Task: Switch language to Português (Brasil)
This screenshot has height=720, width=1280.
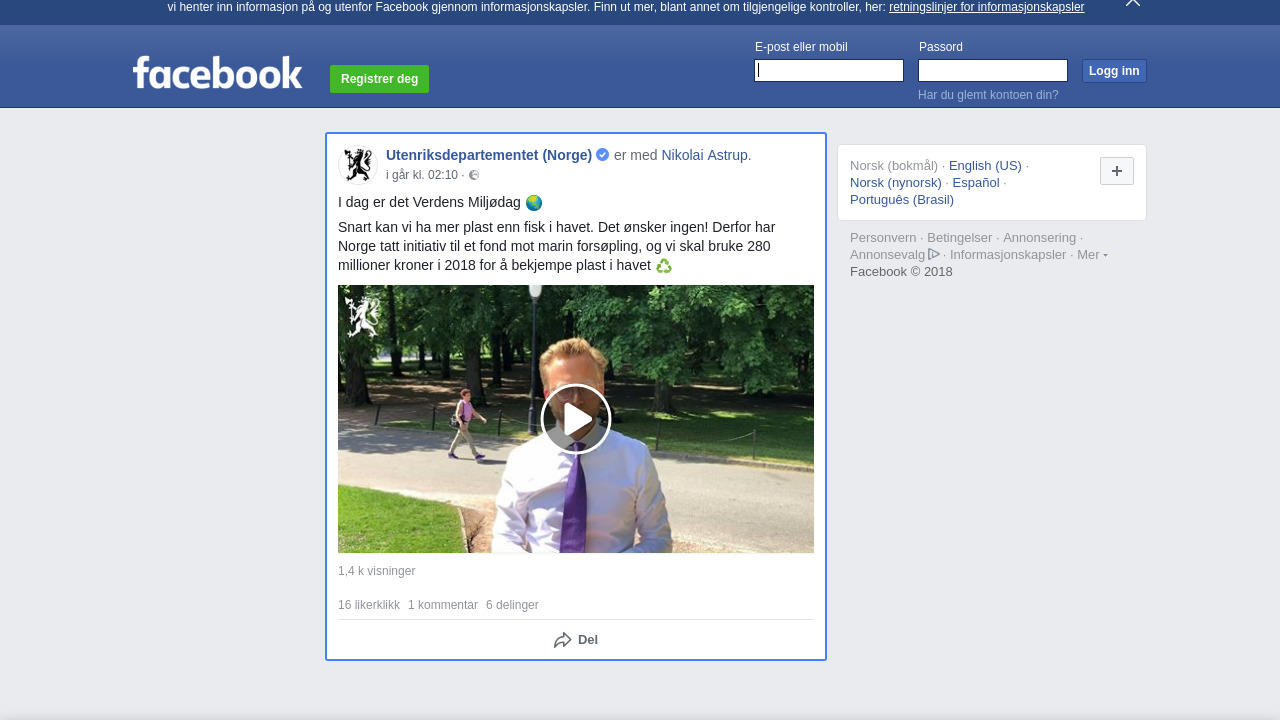Action: tap(902, 200)
